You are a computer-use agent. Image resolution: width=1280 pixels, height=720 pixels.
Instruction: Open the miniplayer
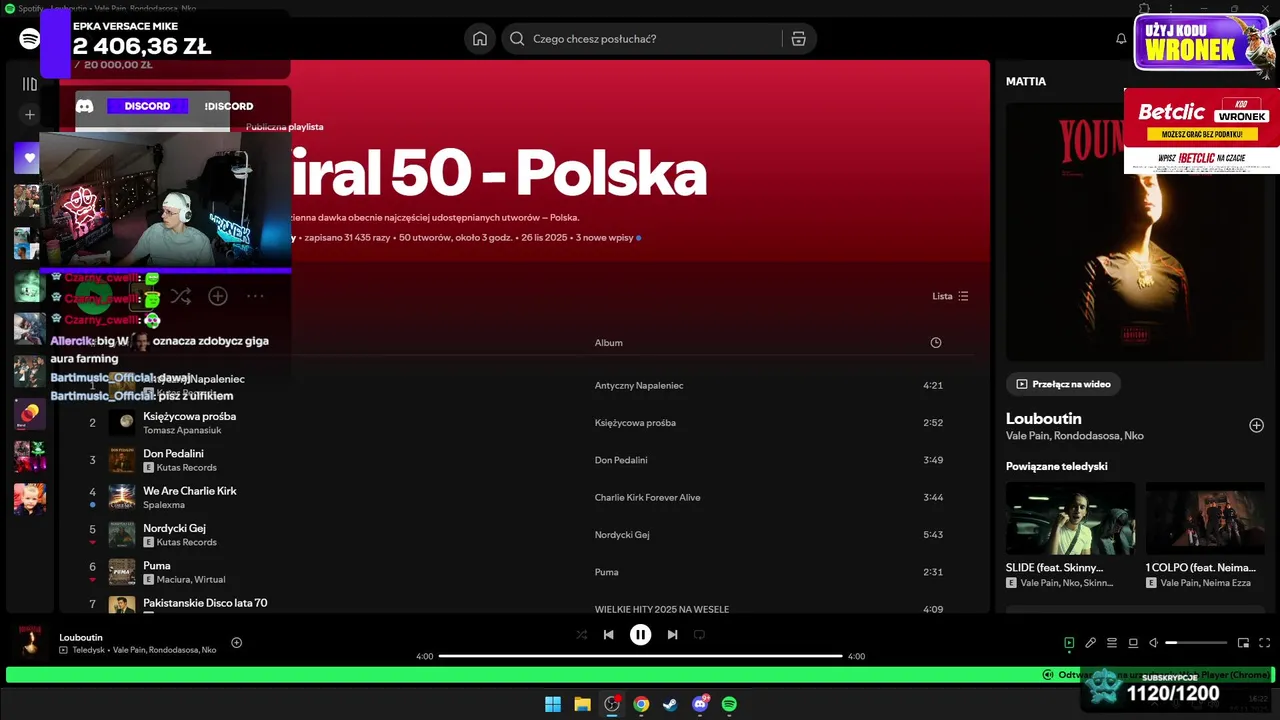[x=1243, y=643]
